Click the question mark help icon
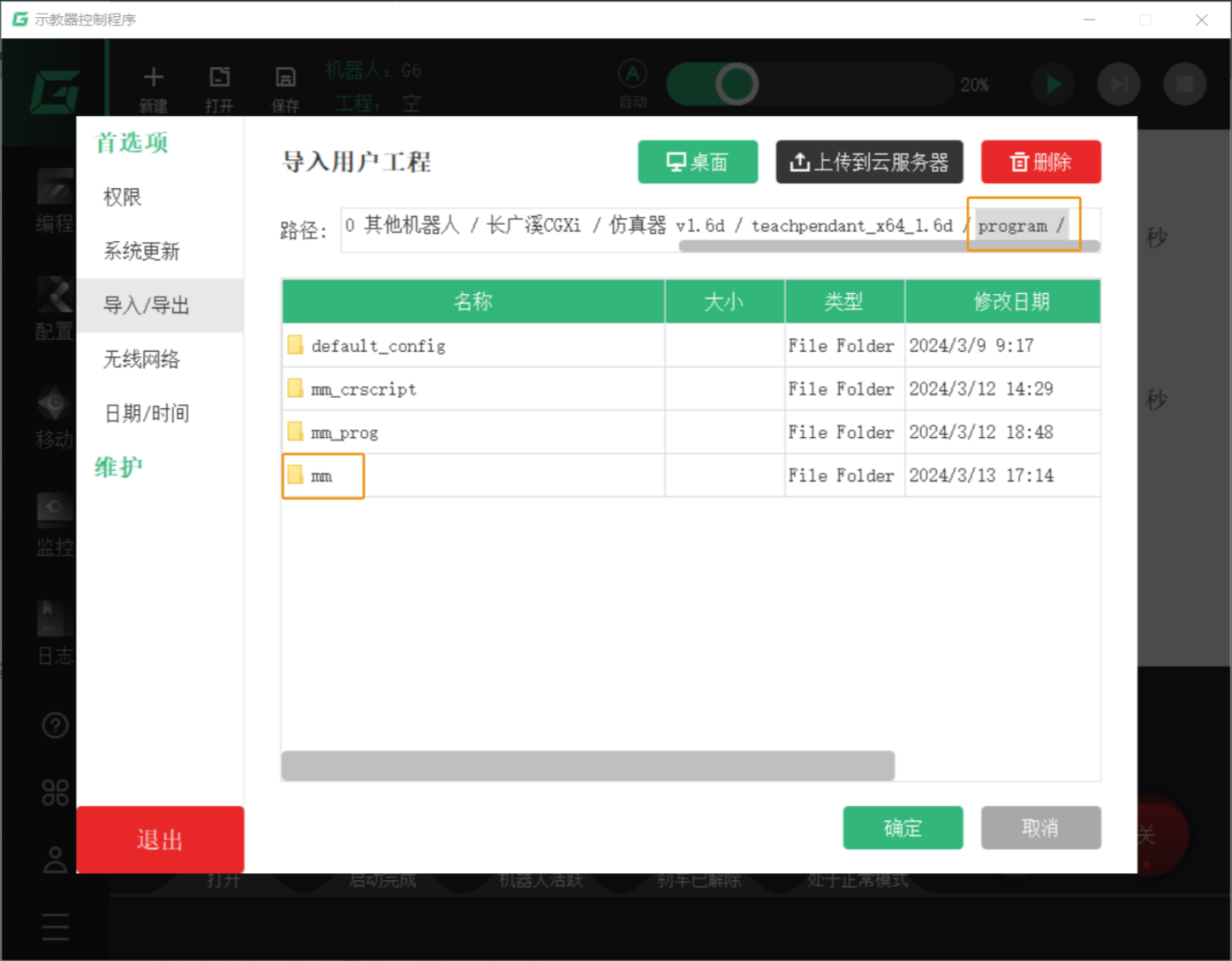The width and height of the screenshot is (1232, 961). [55, 726]
